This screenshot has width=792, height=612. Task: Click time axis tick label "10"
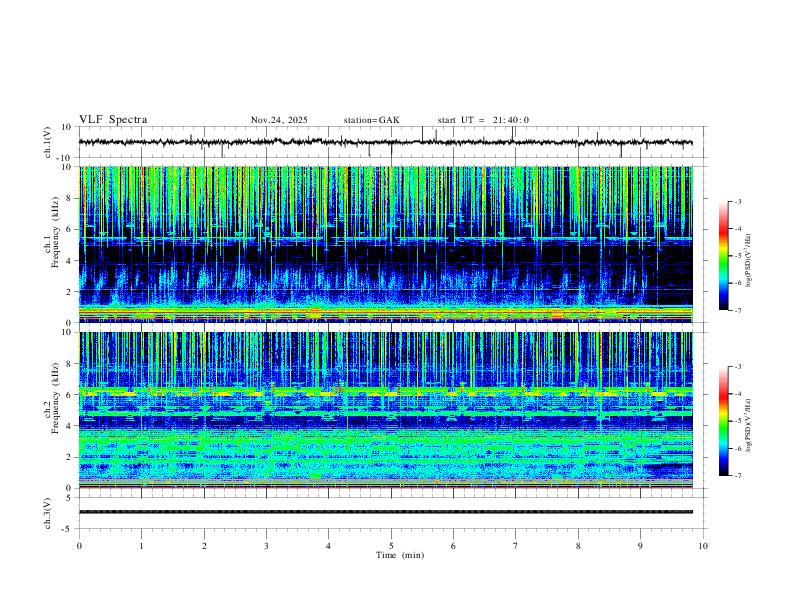click(x=703, y=546)
